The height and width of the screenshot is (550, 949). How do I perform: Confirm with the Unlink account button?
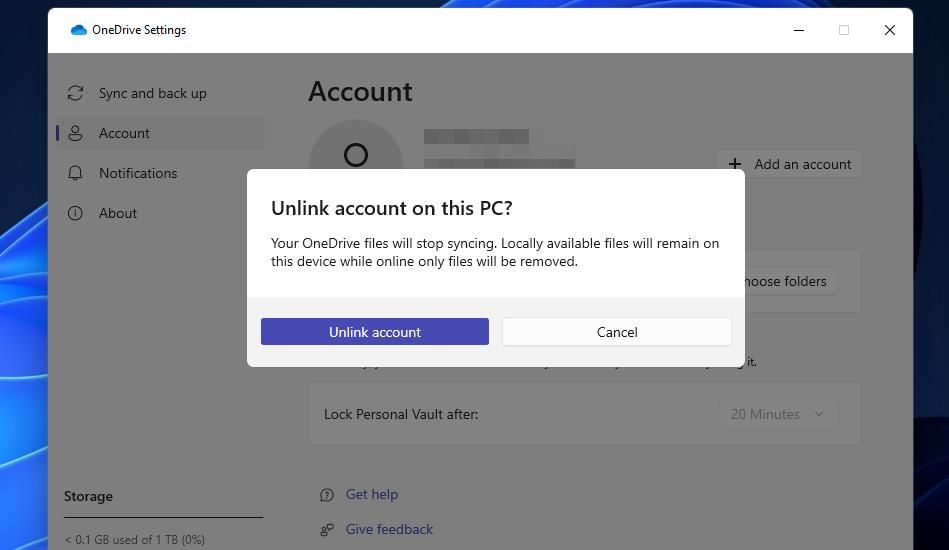(x=375, y=332)
